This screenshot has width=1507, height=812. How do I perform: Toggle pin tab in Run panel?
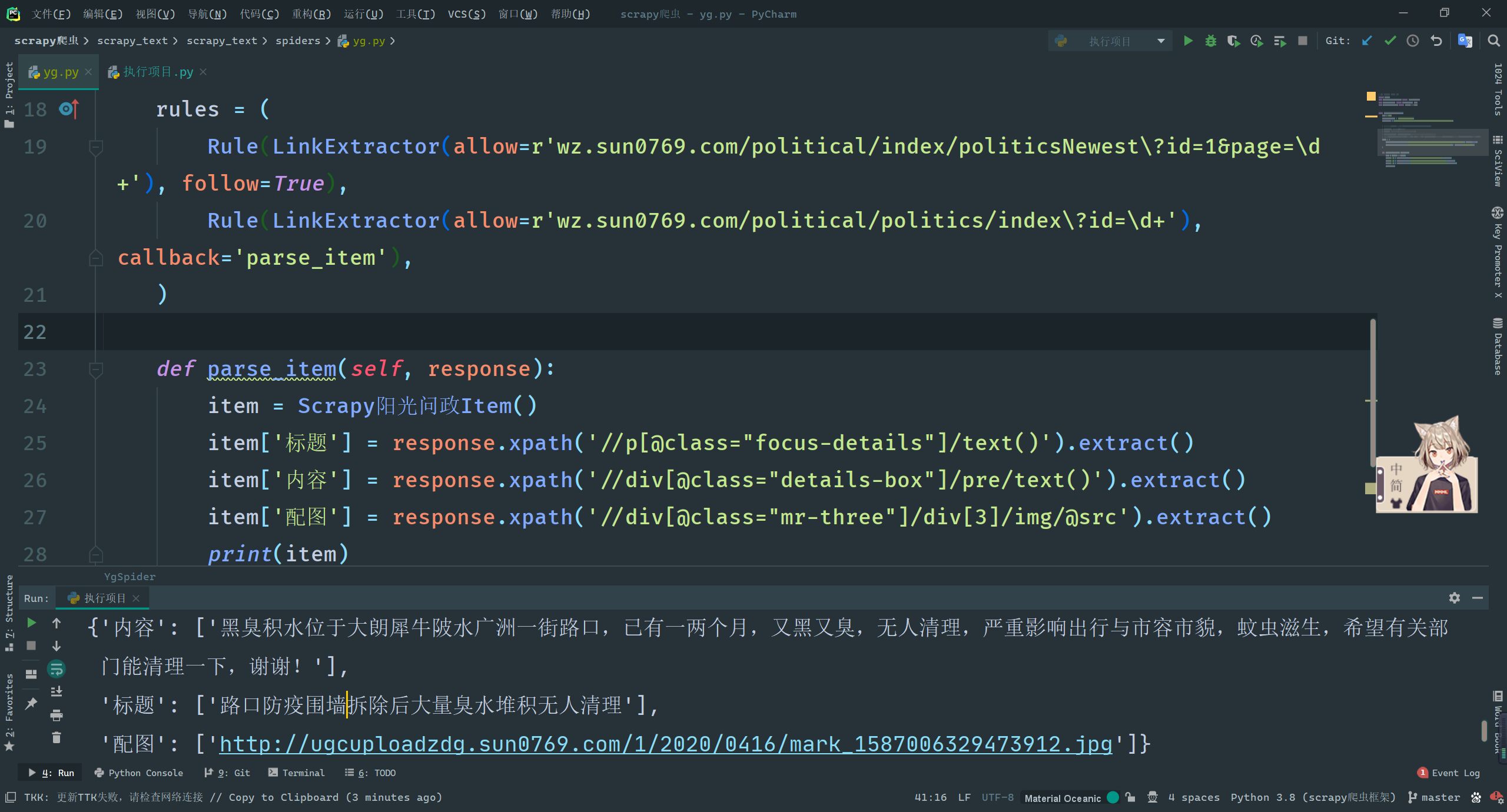click(x=31, y=703)
